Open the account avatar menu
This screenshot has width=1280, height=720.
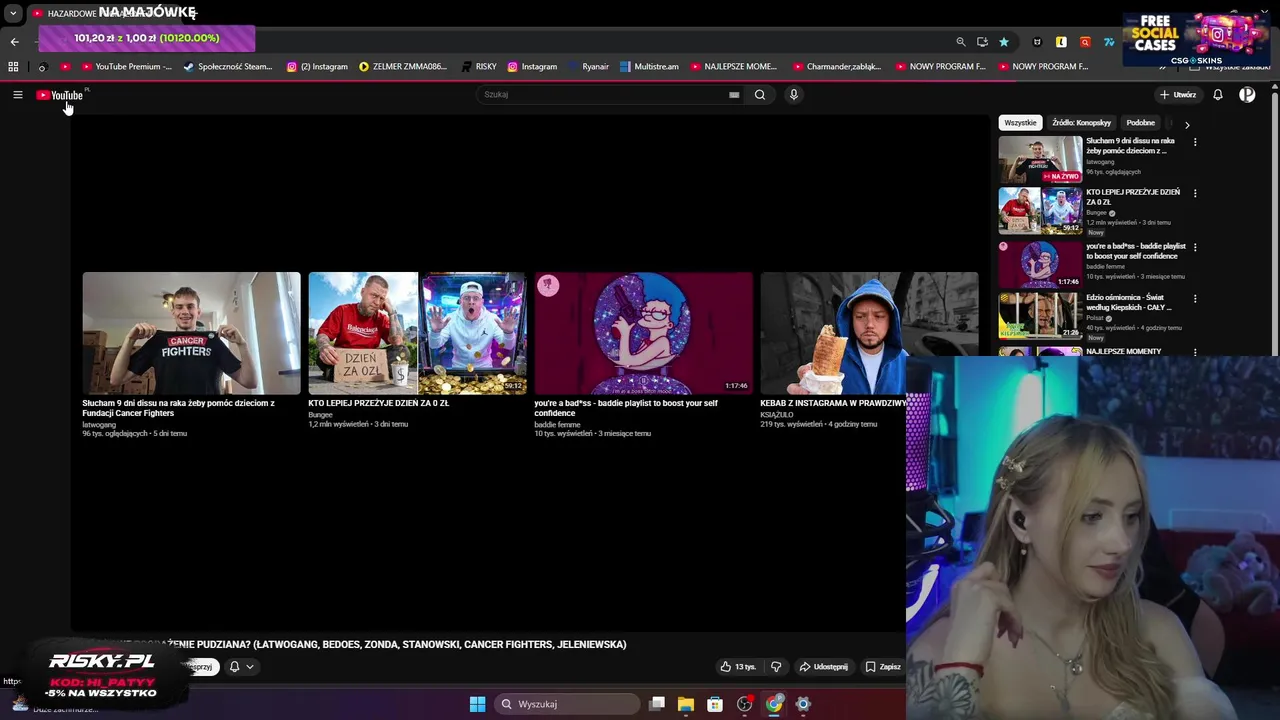(1247, 95)
